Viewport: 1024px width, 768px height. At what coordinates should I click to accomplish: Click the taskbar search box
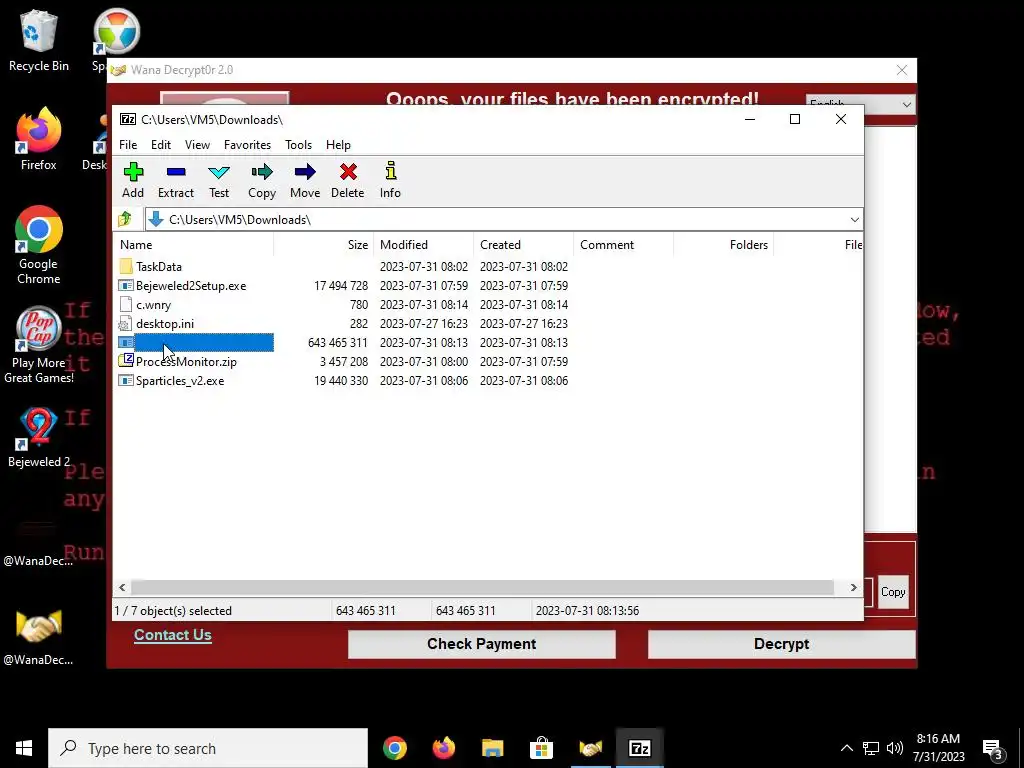click(x=208, y=748)
